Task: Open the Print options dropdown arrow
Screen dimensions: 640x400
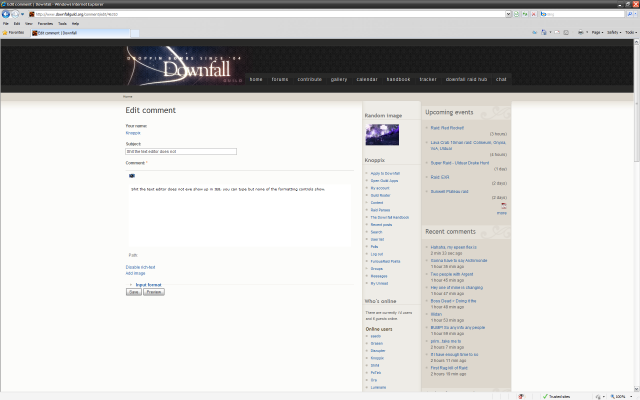Action: [x=587, y=33]
